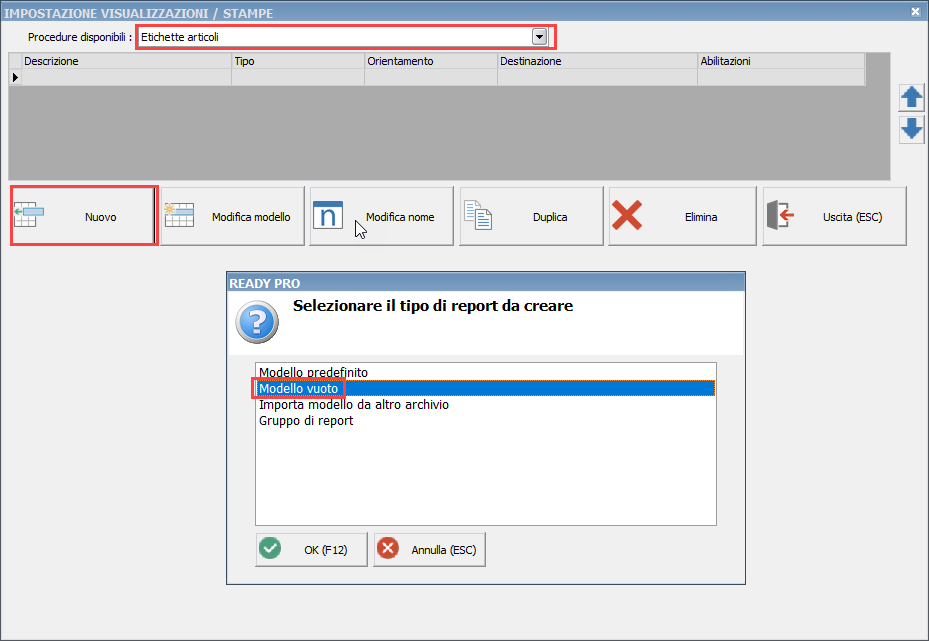Image resolution: width=929 pixels, height=641 pixels.
Task: Close the Impostazione Visualizzazioni window
Action: (915, 11)
